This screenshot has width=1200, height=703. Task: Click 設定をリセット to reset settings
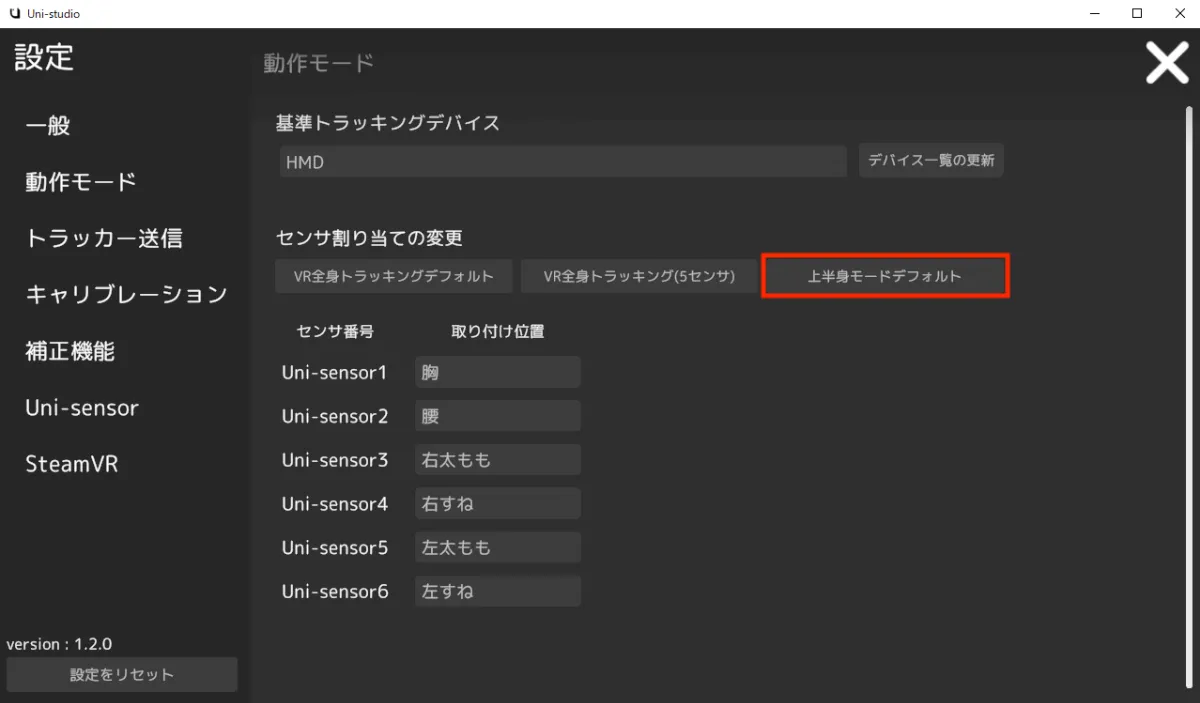(121, 673)
